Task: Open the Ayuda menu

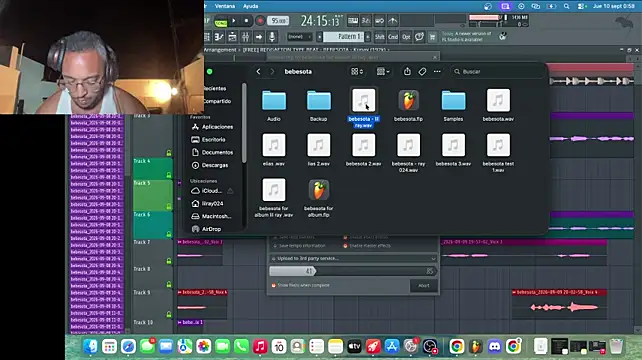Action: pyautogui.click(x=250, y=6)
